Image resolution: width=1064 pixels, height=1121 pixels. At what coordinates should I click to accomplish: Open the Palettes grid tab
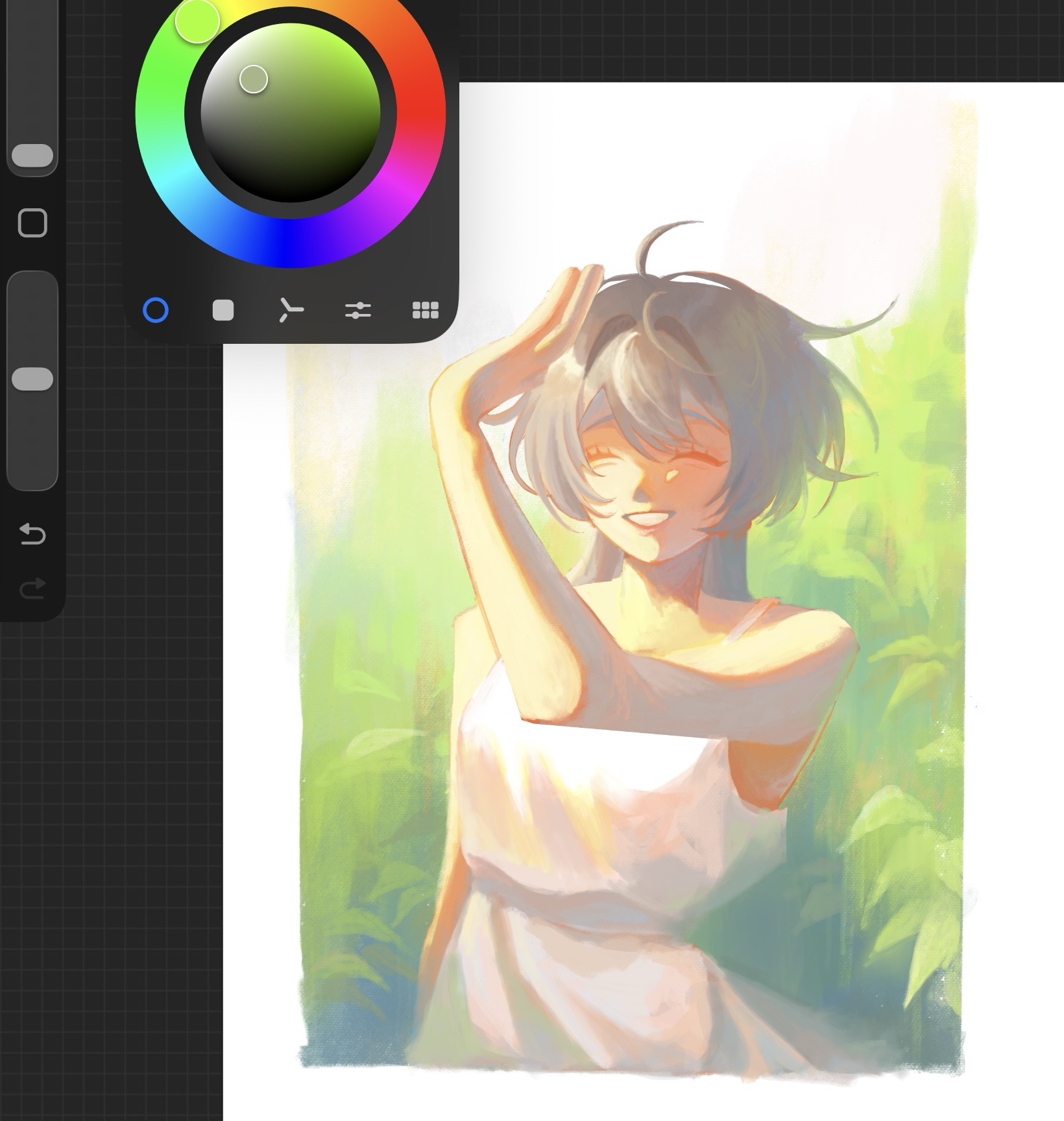click(x=426, y=310)
